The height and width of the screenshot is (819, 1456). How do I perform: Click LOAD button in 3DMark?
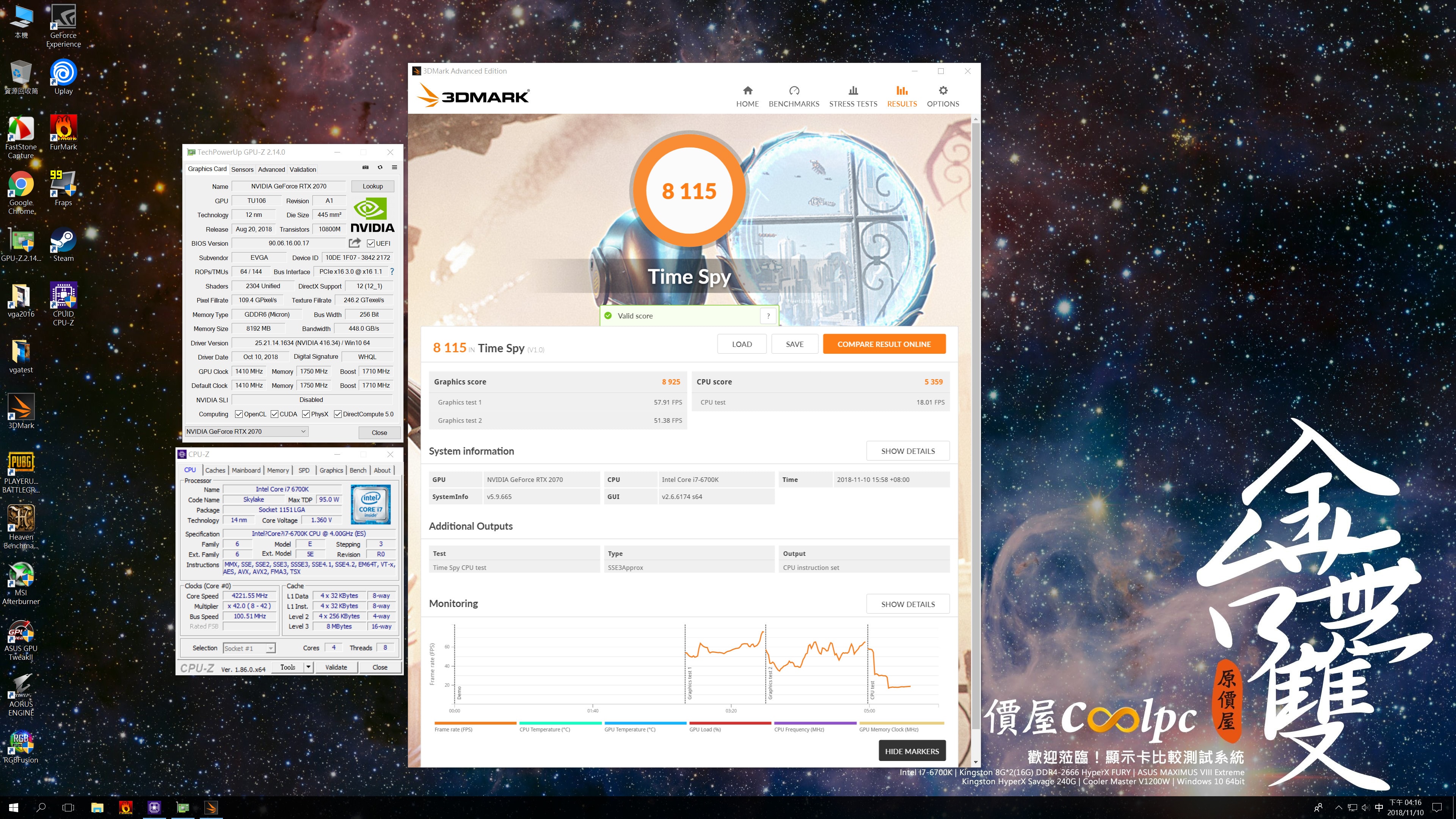(742, 344)
